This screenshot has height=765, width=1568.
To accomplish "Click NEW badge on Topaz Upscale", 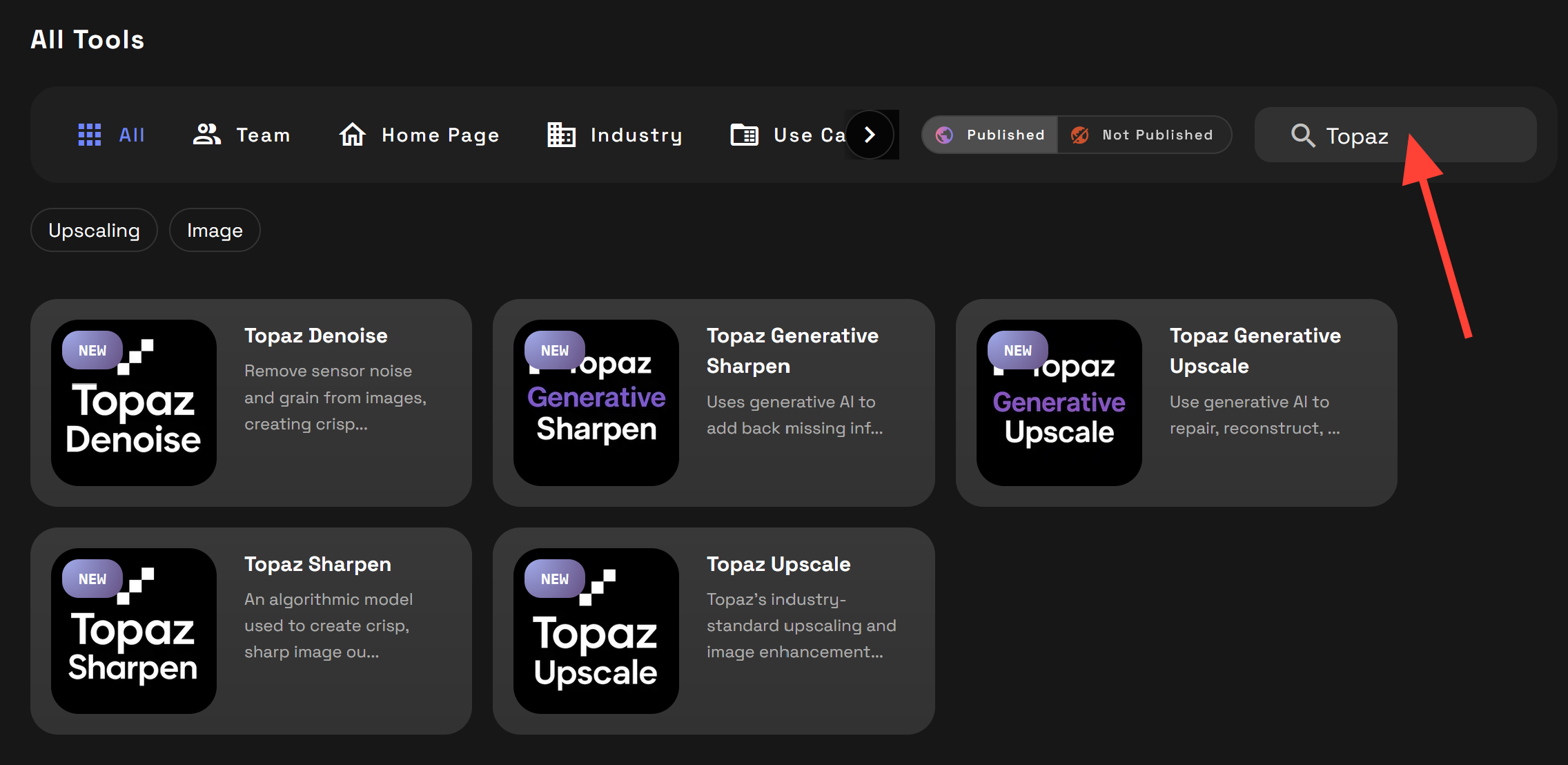I will point(555,579).
